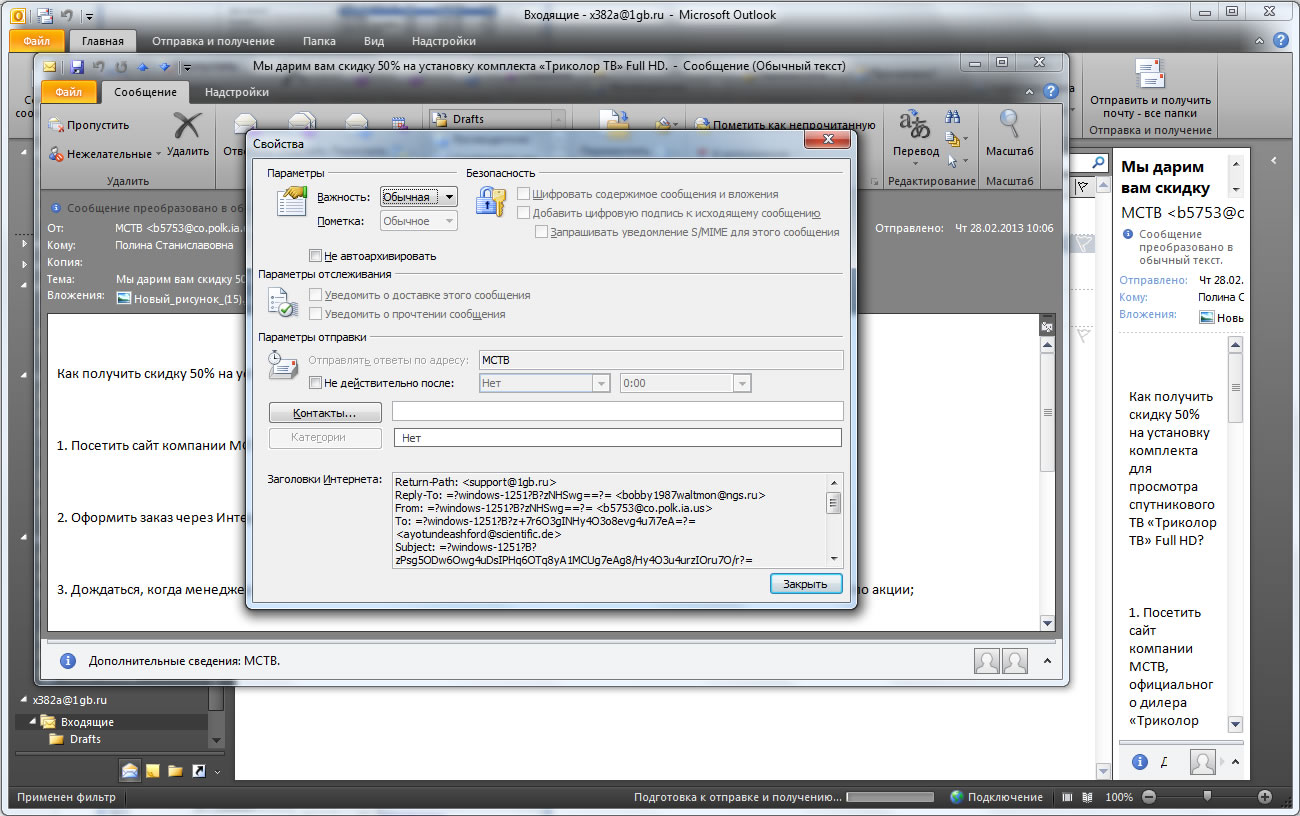Tick Уведомить о доставке этого сообщения
The width and height of the screenshot is (1300, 816).
coord(316,295)
